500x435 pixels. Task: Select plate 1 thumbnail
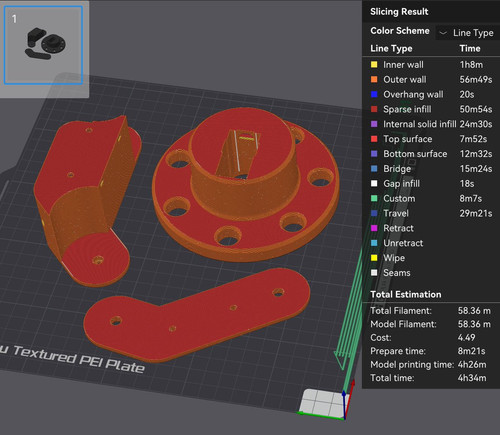click(x=43, y=45)
